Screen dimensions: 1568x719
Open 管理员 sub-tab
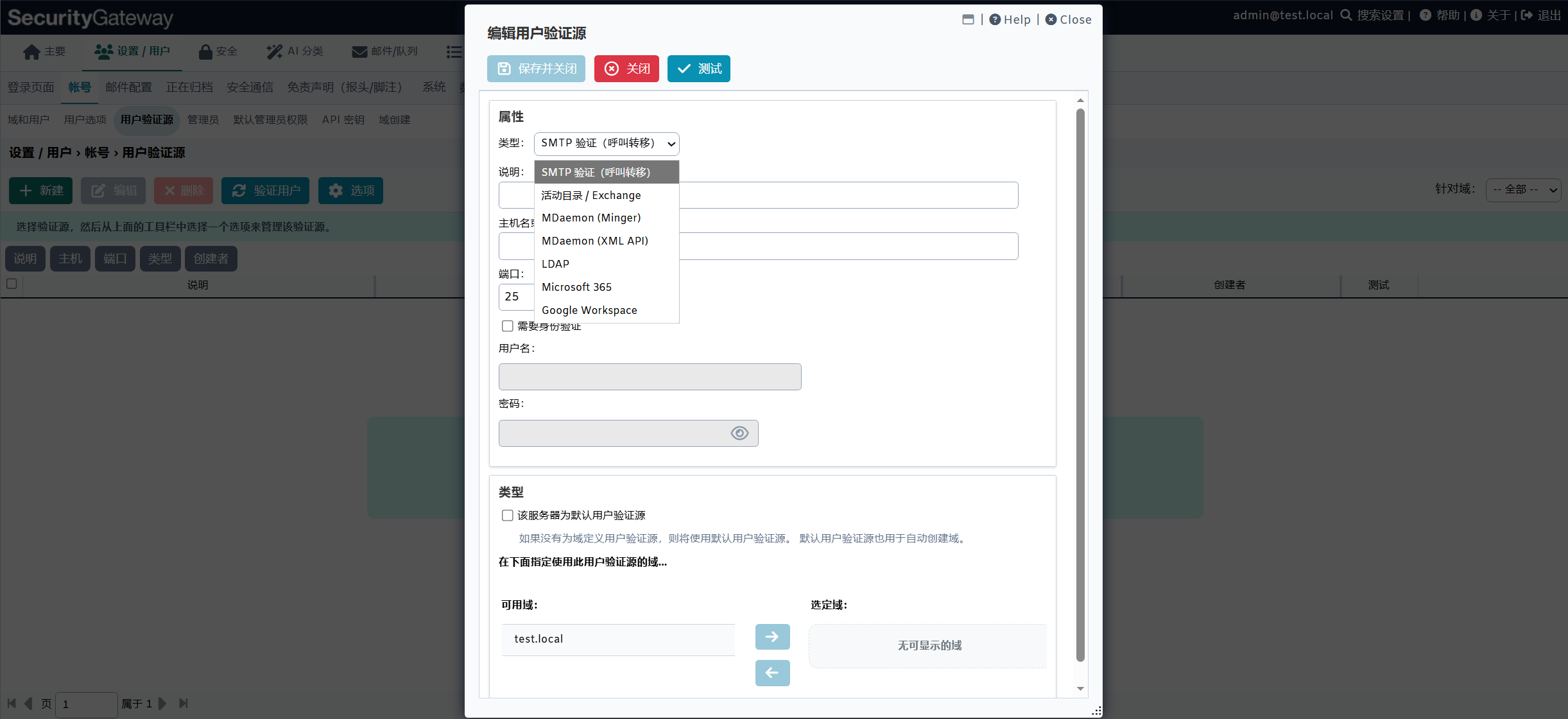pos(203,120)
